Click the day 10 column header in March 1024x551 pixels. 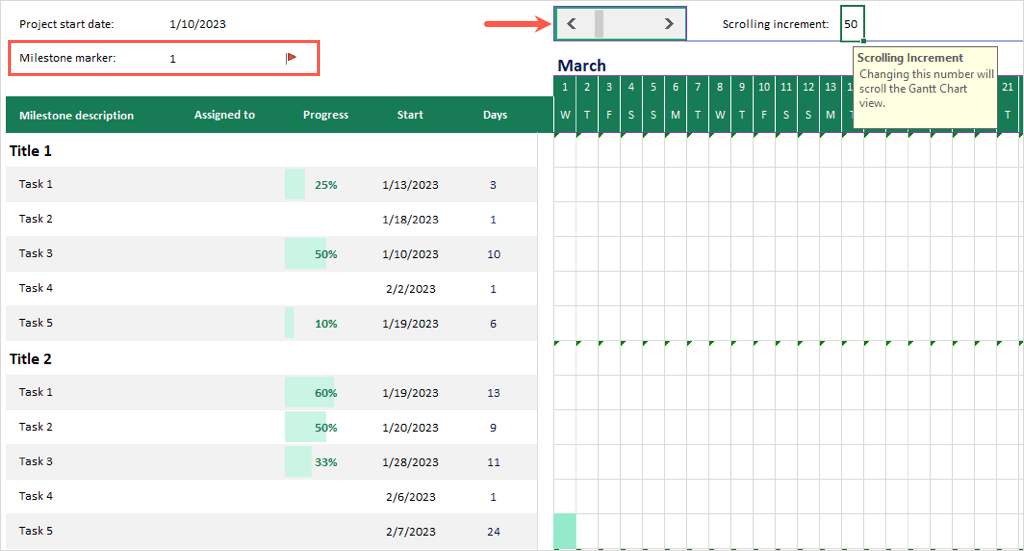(764, 88)
